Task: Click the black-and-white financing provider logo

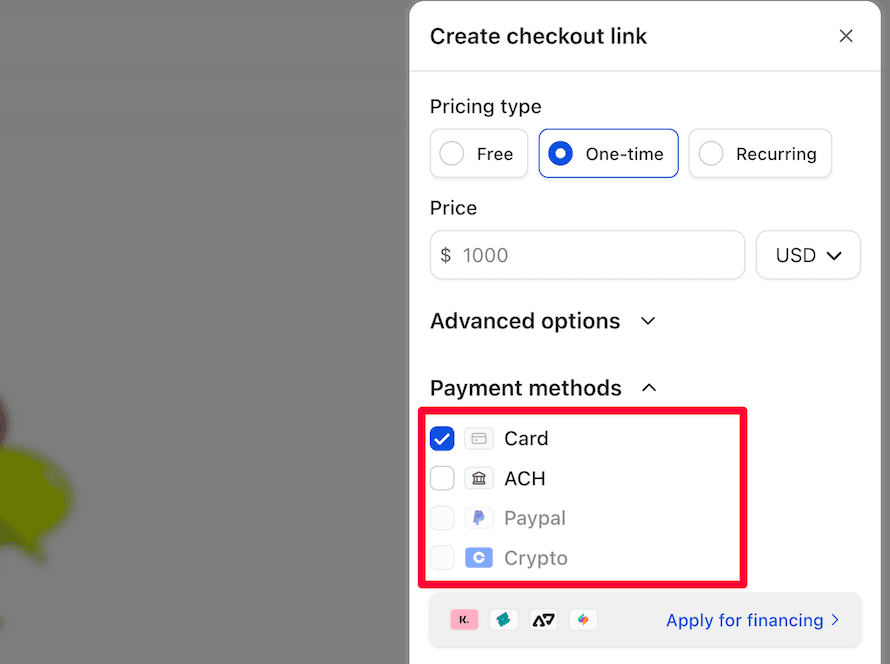Action: [x=543, y=620]
